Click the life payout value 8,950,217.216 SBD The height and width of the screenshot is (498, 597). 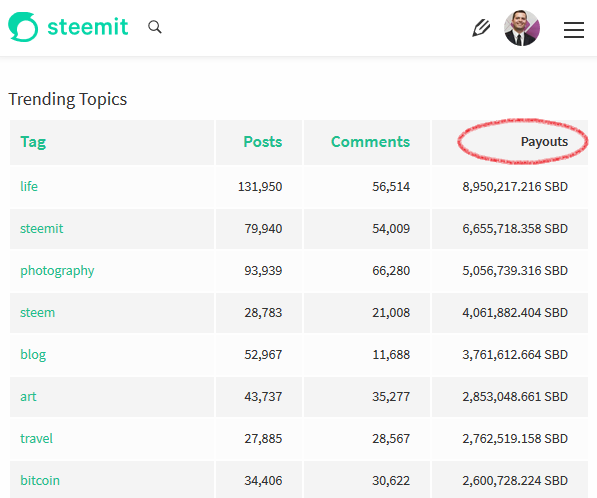[x=515, y=187]
